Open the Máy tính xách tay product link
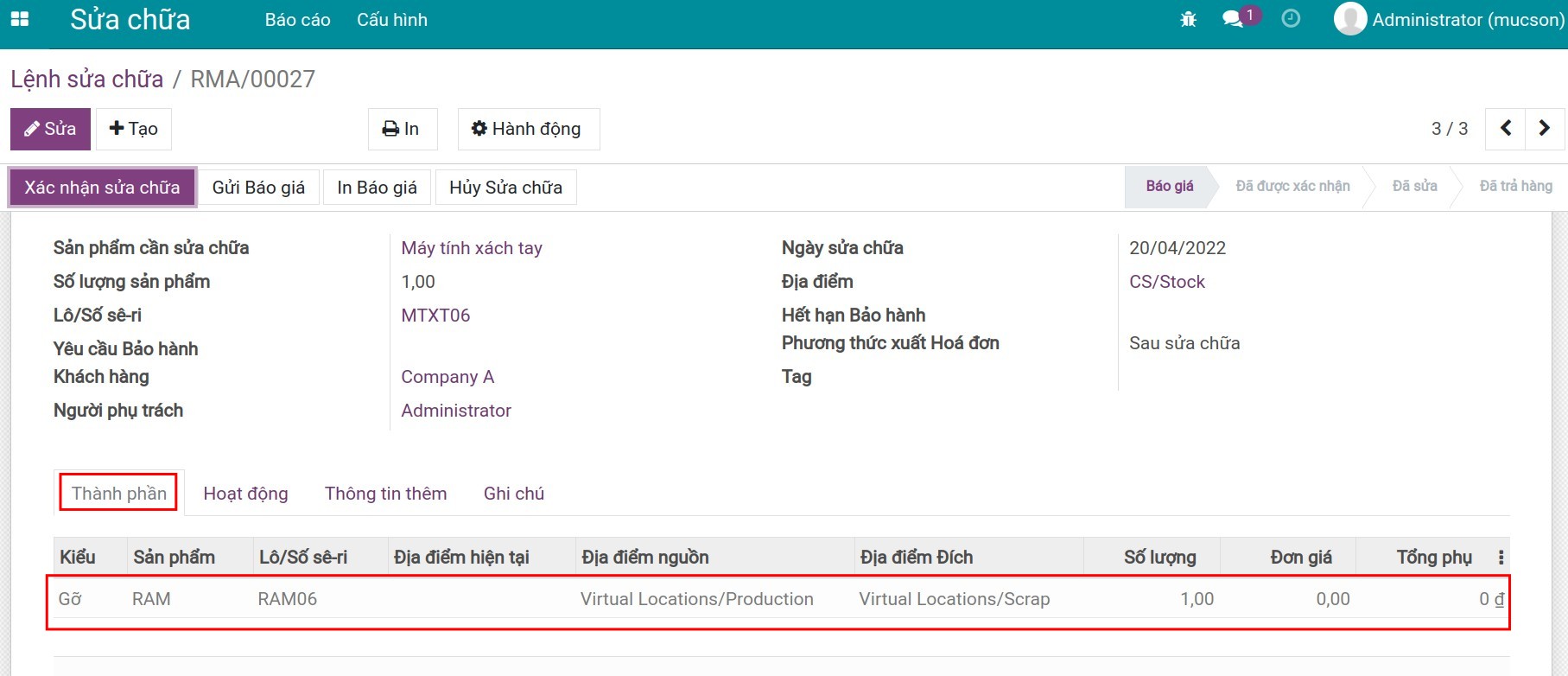The width and height of the screenshot is (1568, 676). click(x=472, y=248)
